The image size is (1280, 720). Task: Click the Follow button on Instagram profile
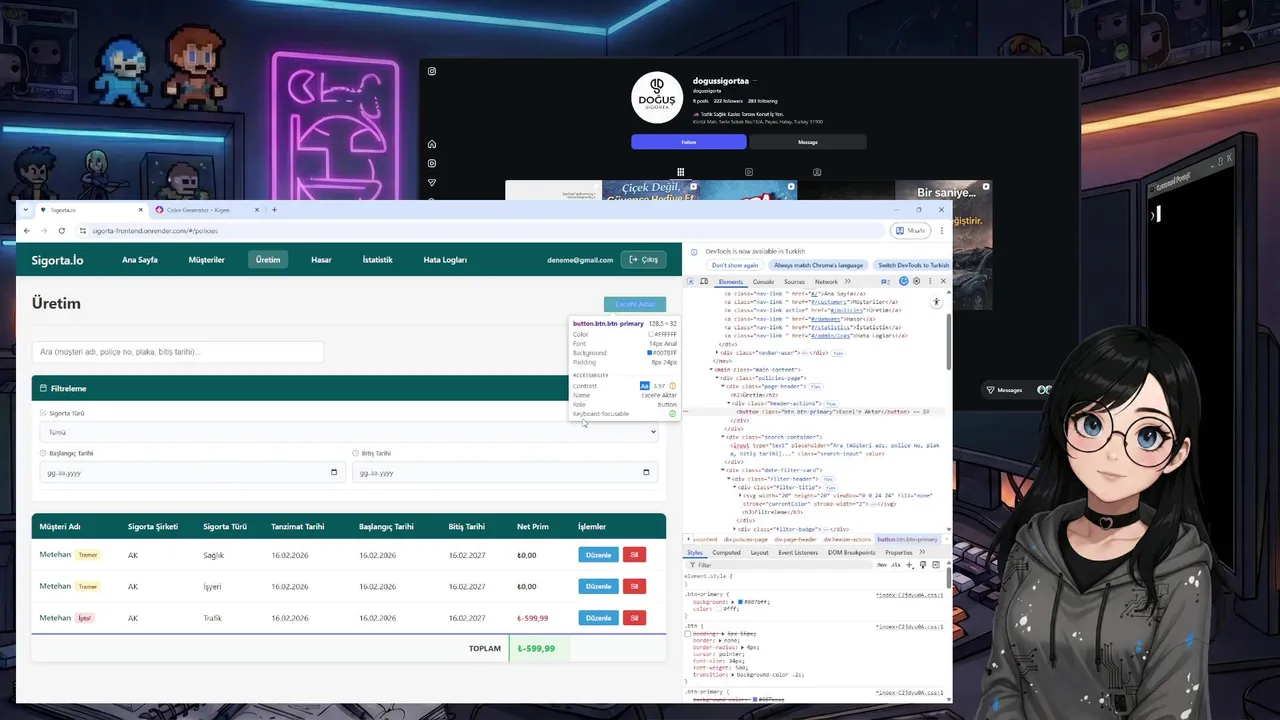(x=689, y=142)
